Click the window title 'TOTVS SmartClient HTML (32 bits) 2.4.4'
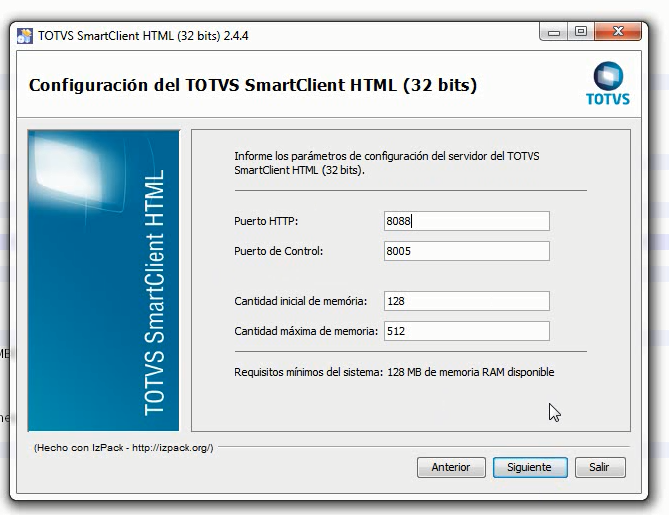This screenshot has width=669, height=515. point(143,36)
